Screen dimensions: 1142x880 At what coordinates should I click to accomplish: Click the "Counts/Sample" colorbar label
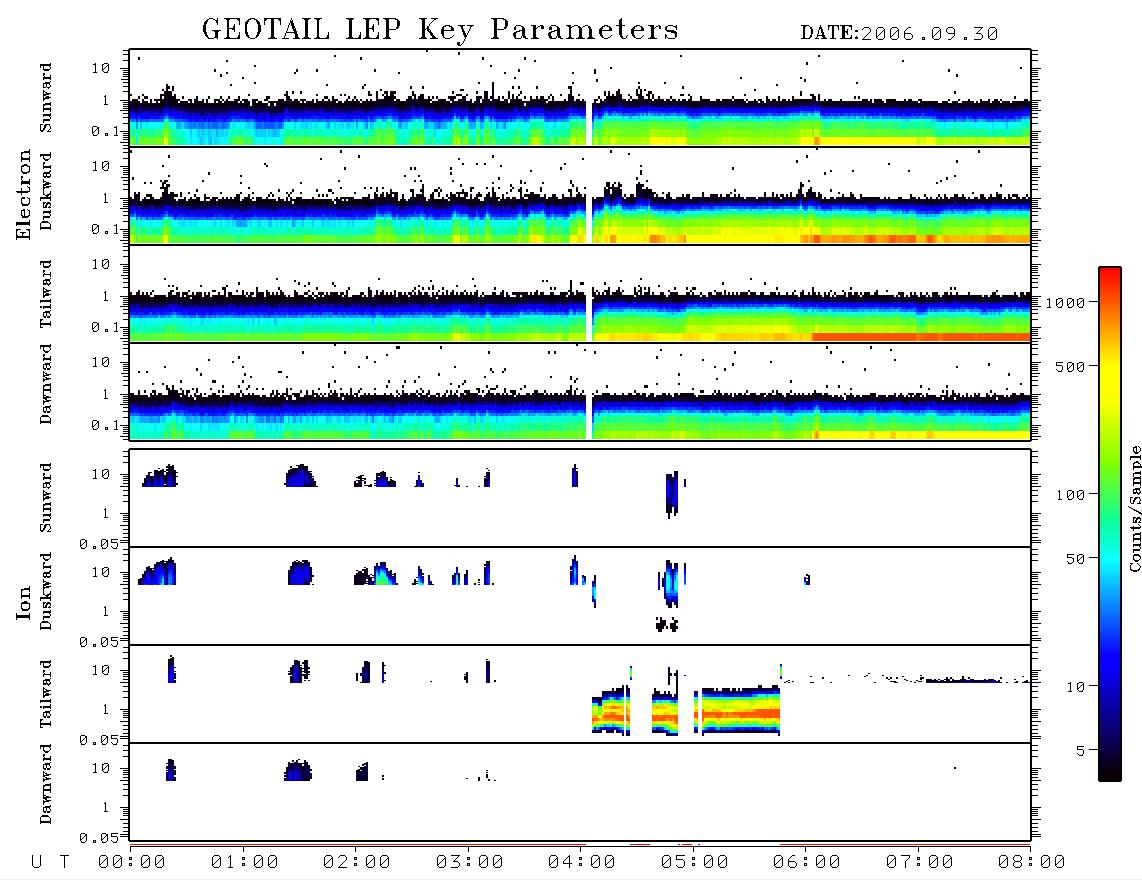tap(1134, 508)
